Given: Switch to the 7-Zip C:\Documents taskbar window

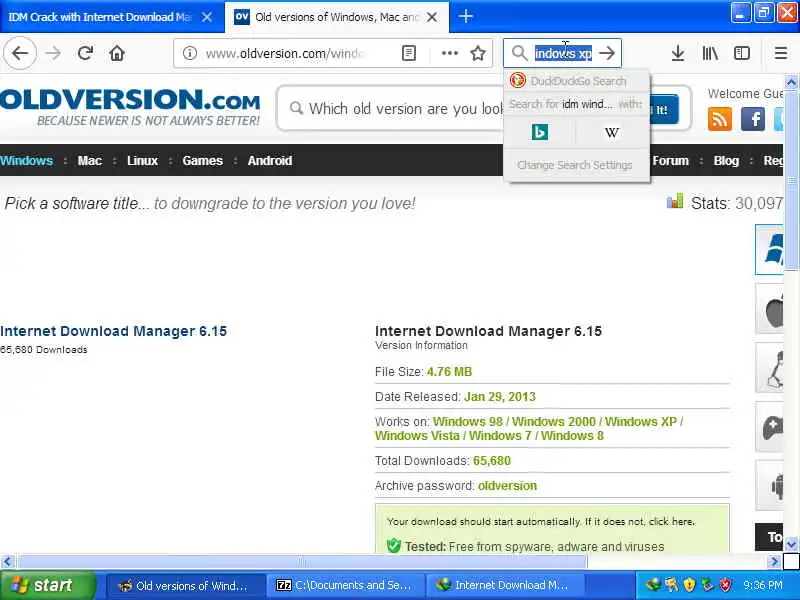Looking at the screenshot, I should pyautogui.click(x=345, y=586).
